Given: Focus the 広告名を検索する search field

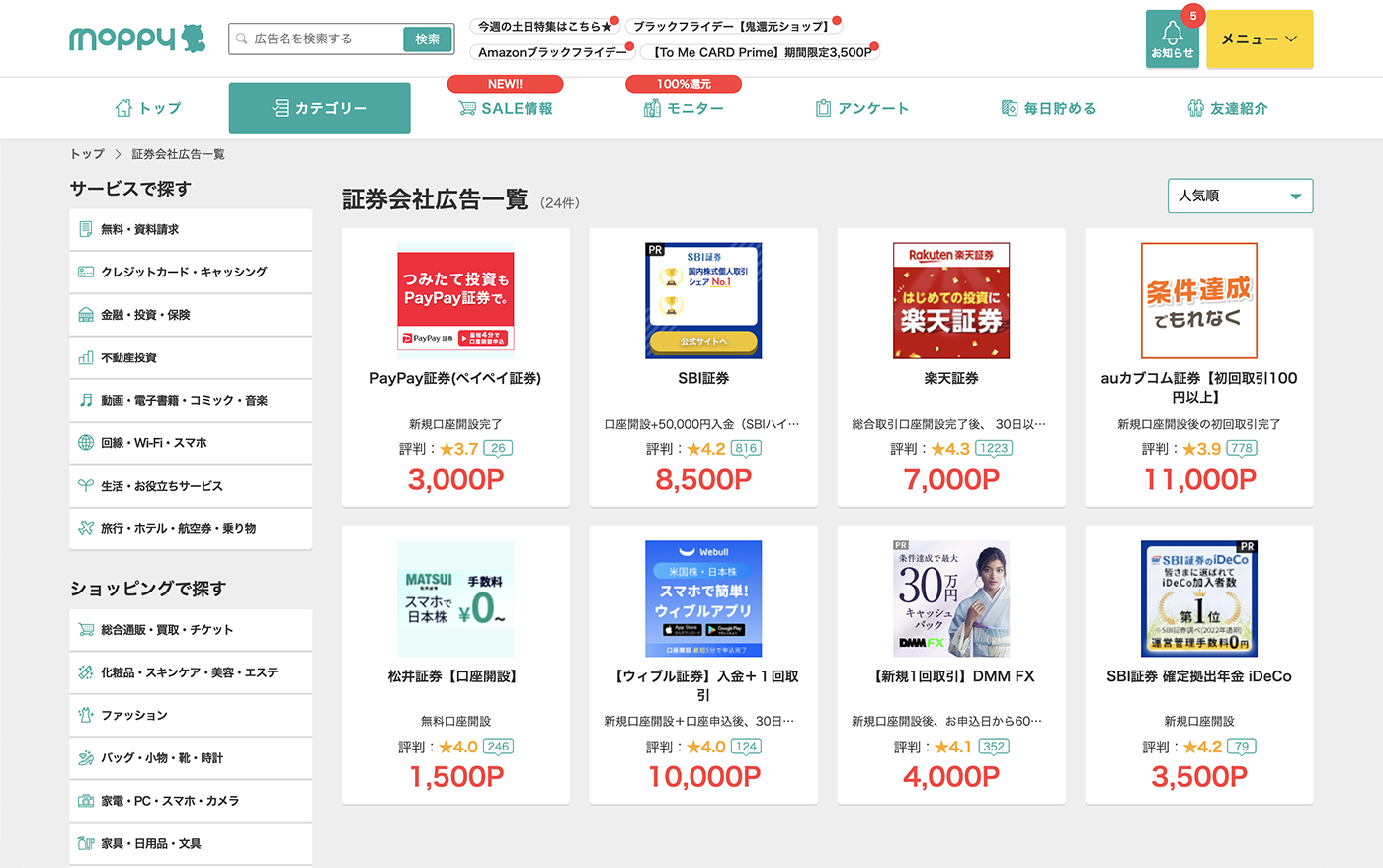Looking at the screenshot, I should click(318, 39).
